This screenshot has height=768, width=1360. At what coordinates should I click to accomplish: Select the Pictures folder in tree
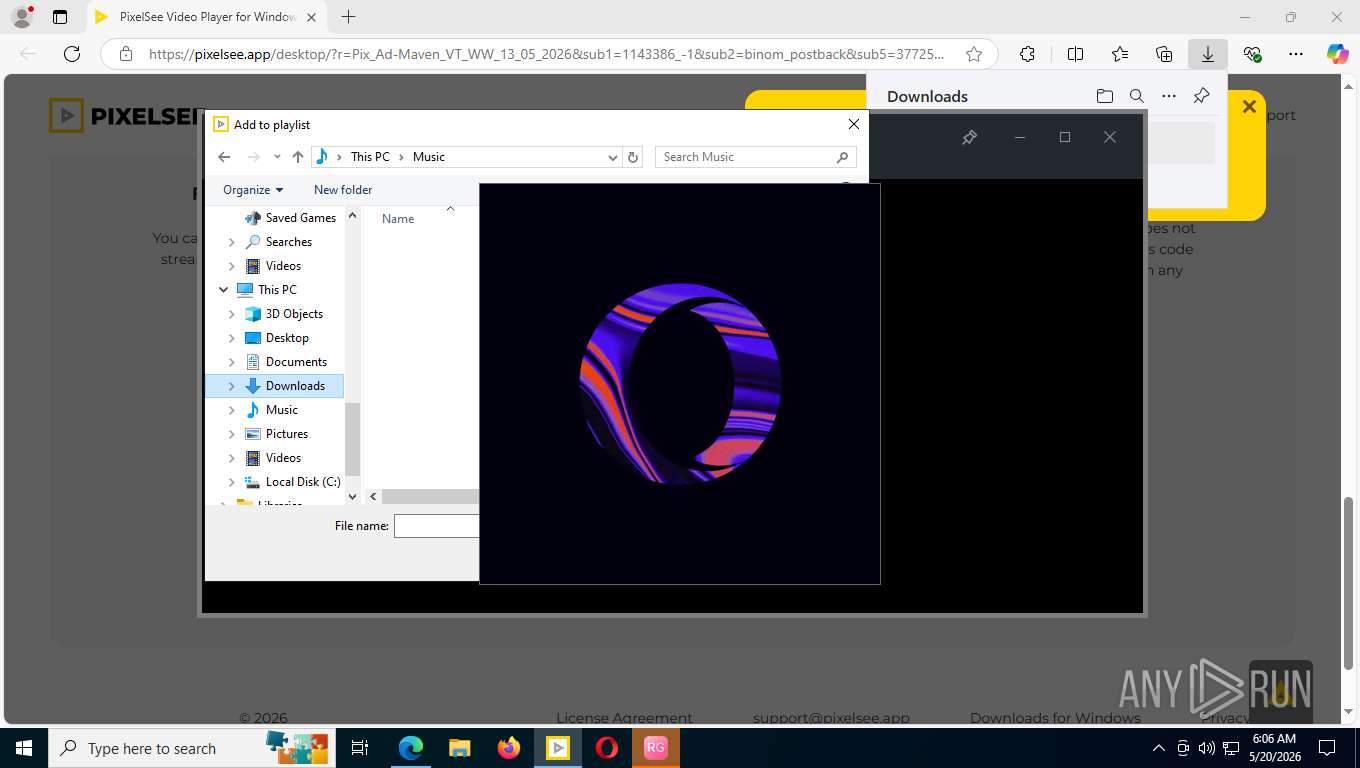pyautogui.click(x=277, y=434)
